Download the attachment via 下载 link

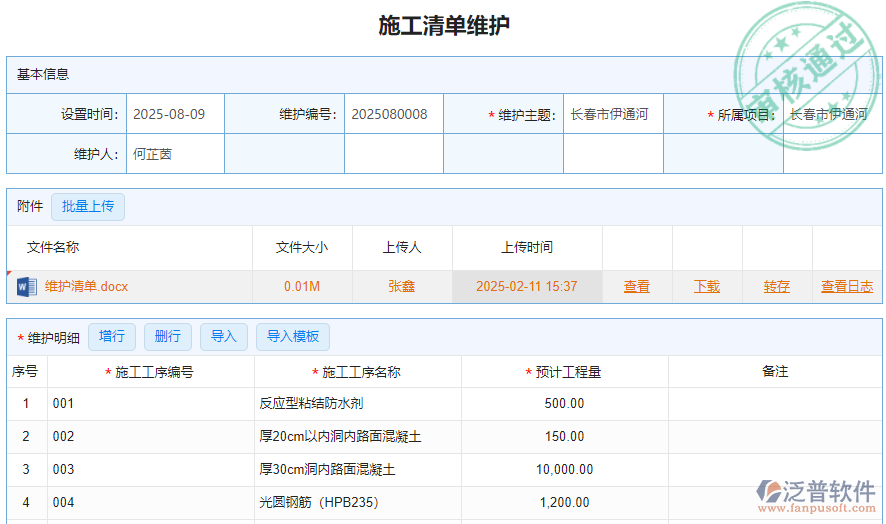pos(707,287)
